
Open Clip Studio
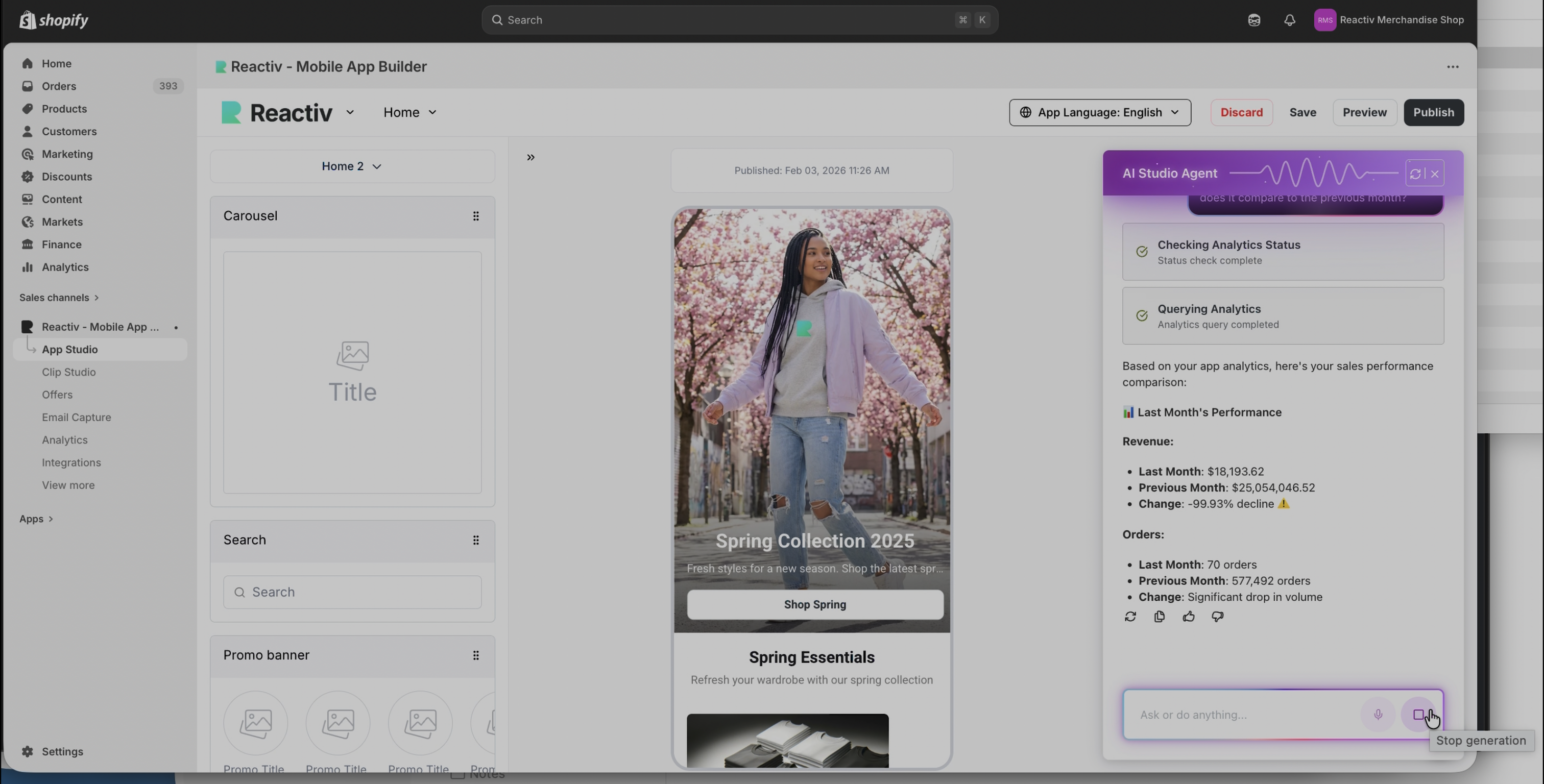69,372
